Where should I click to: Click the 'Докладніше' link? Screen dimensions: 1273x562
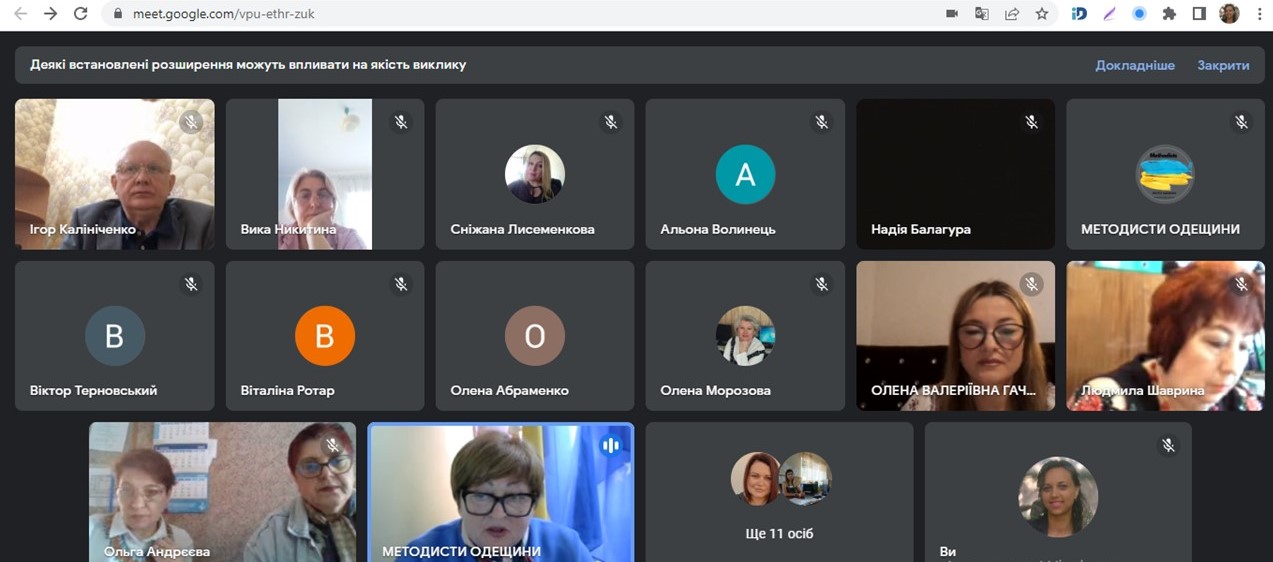click(1135, 65)
